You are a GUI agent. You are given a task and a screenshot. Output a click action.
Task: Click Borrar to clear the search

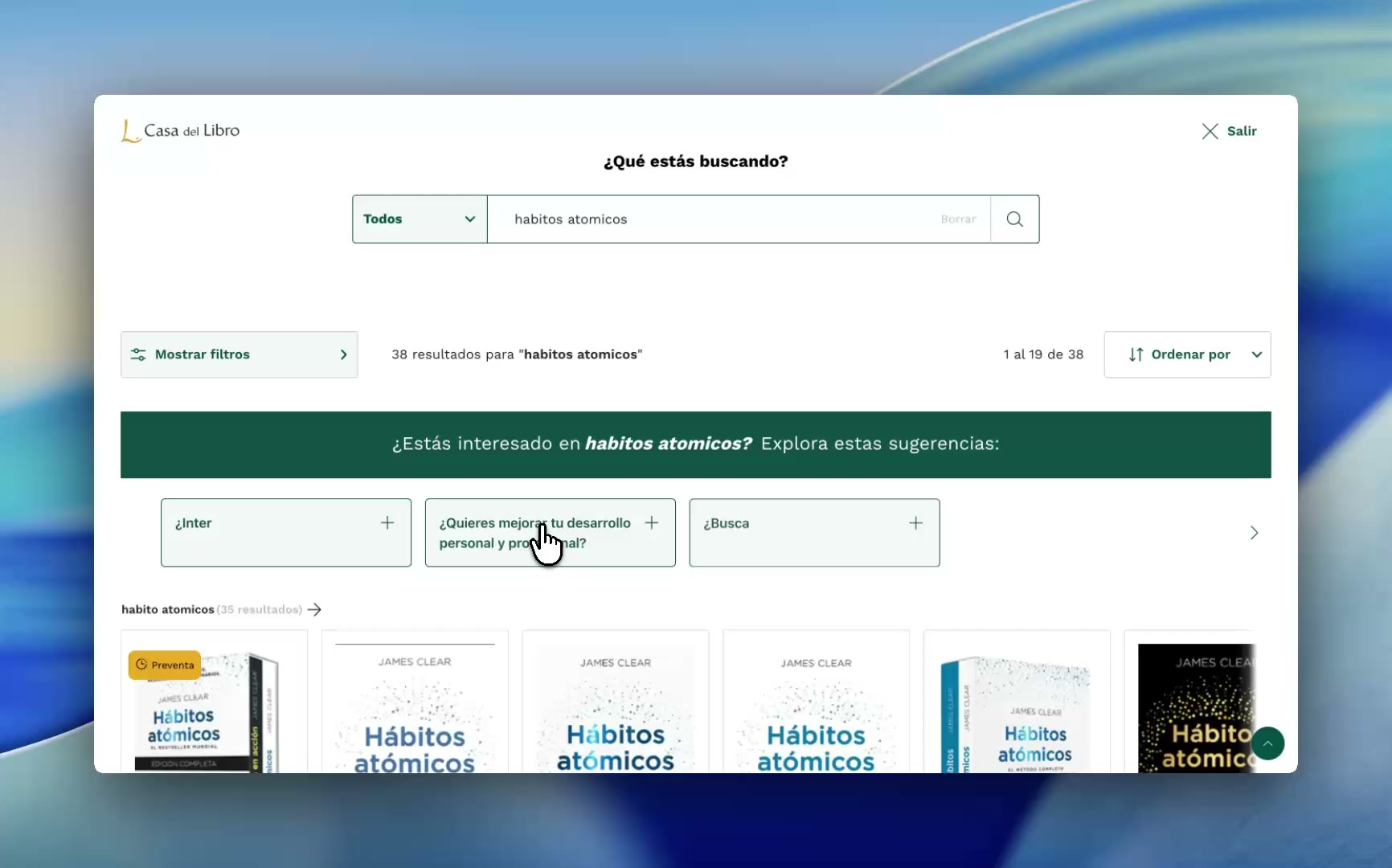958,219
